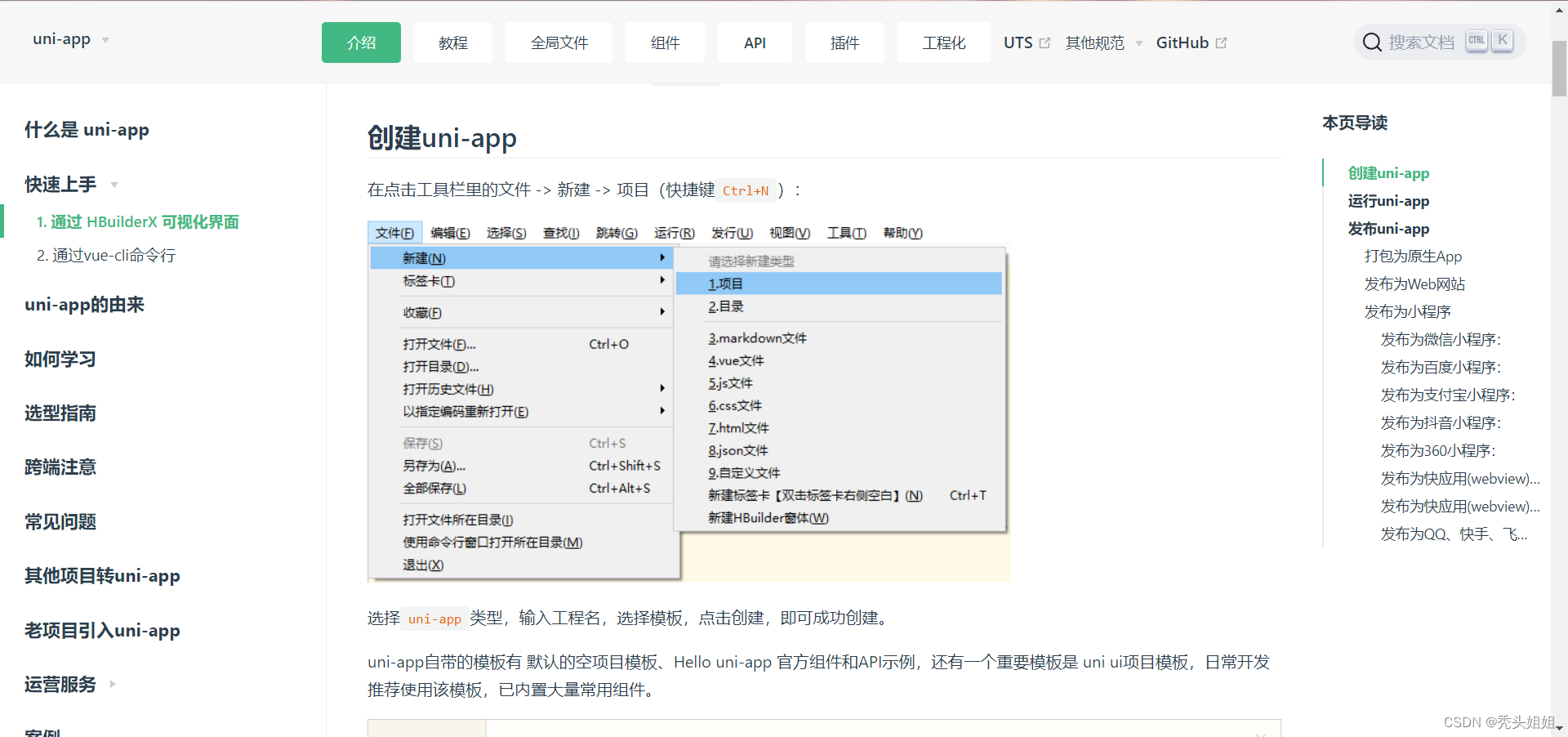Screen dimensions: 1568x737
Task: Jump to 创建uni-app in page outline
Action: point(1388,173)
